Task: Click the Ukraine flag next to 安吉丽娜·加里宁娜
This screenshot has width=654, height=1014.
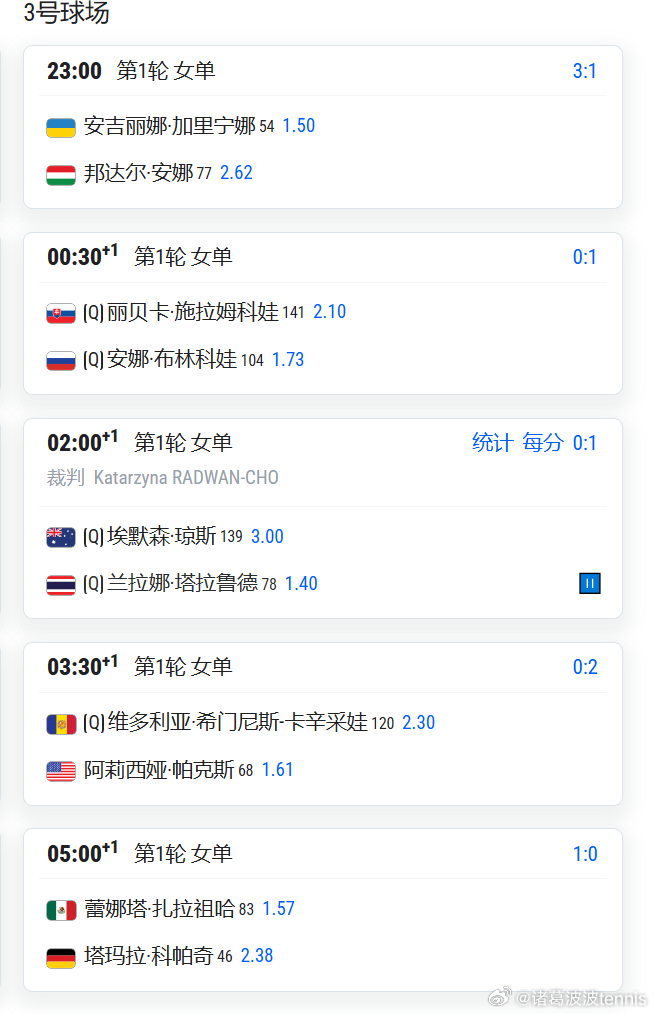Action: [61, 127]
